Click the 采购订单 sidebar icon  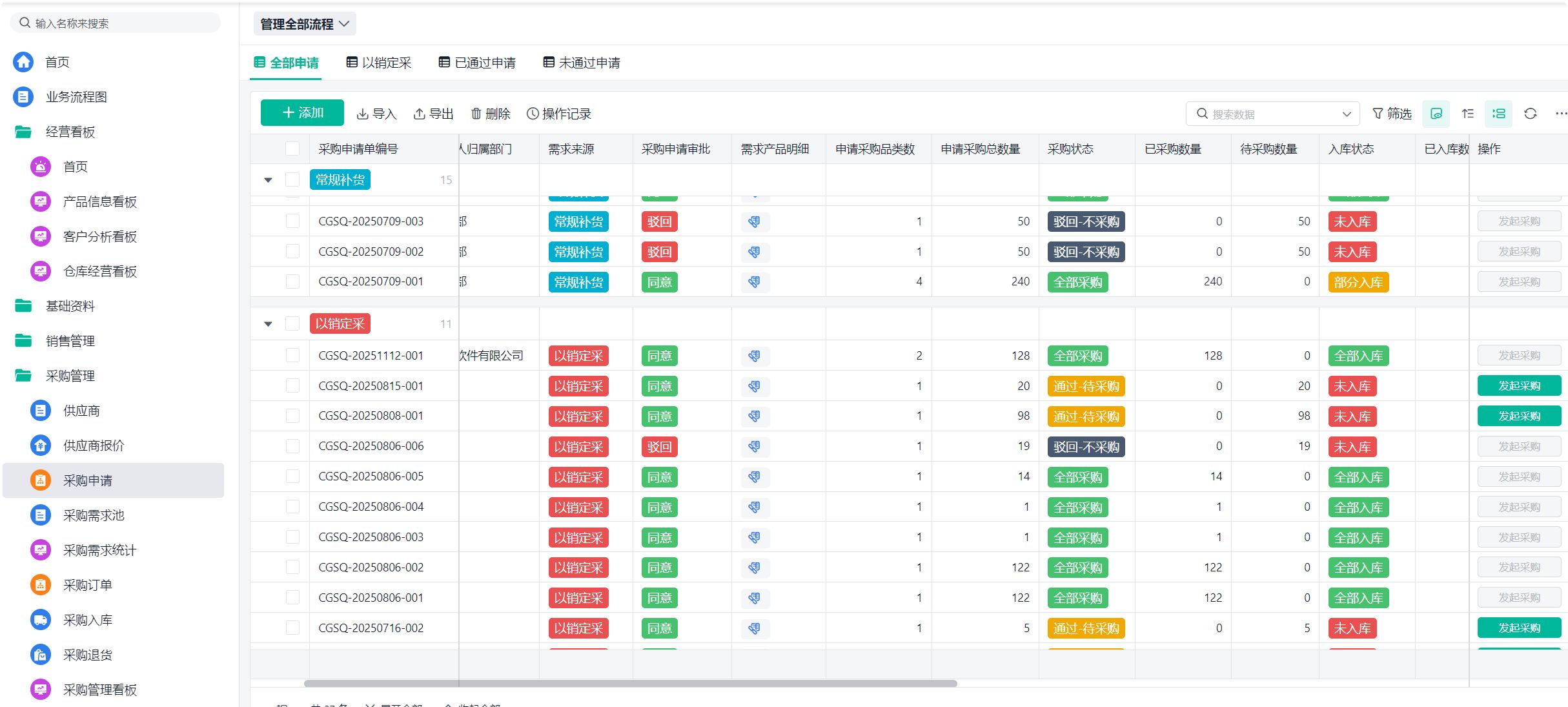pyautogui.click(x=40, y=585)
